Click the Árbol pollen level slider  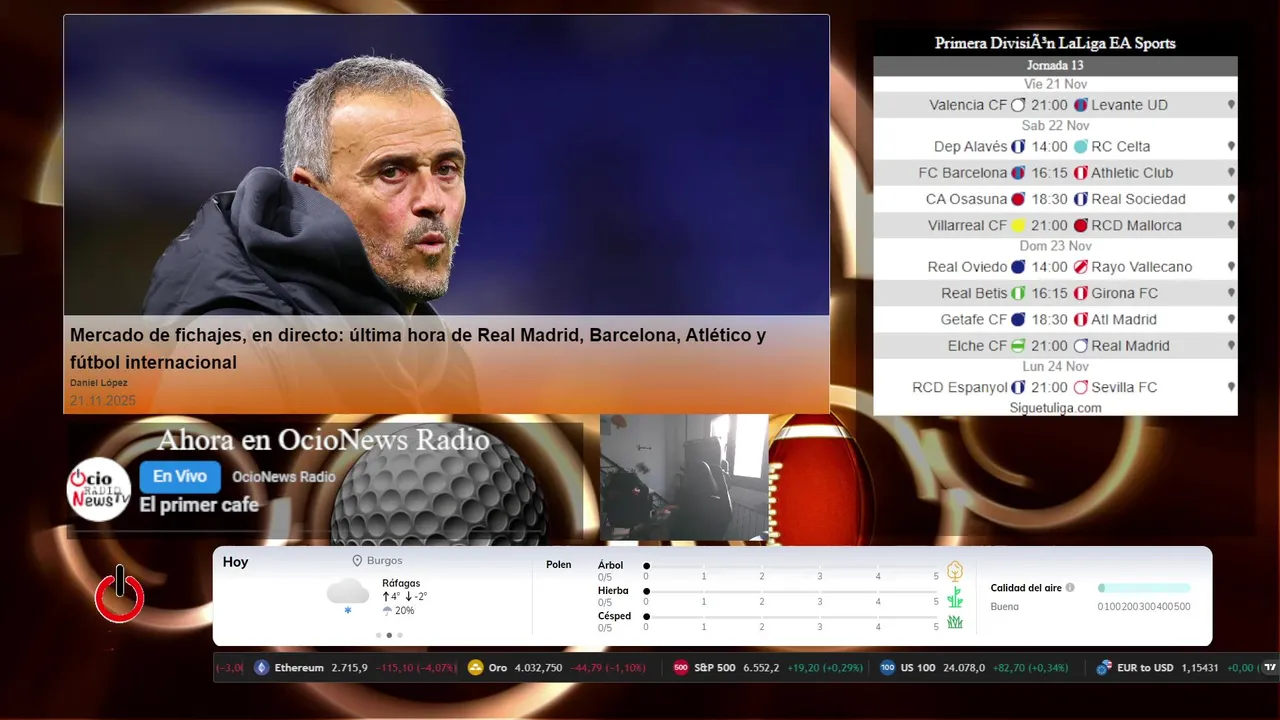click(791, 566)
